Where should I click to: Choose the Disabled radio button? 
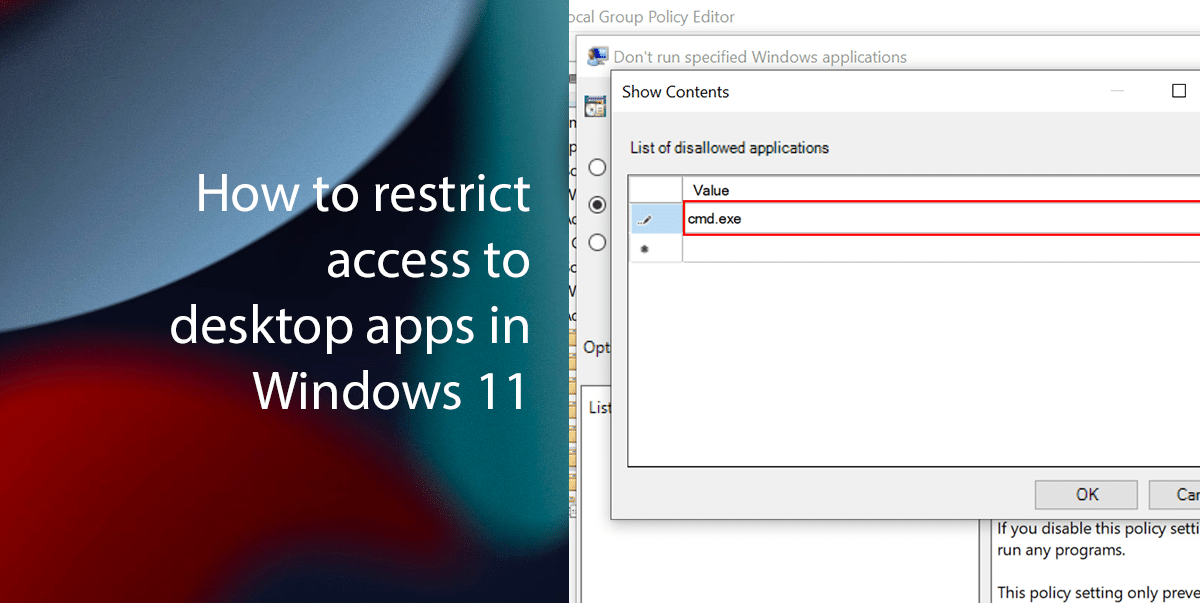597,242
